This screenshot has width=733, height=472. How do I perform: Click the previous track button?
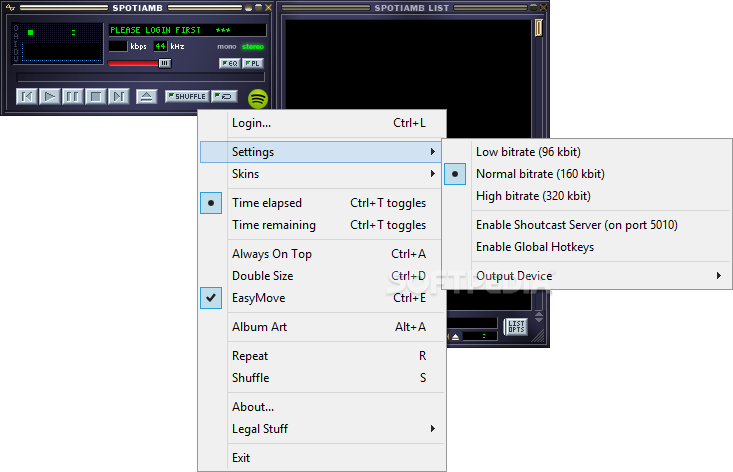pyautogui.click(x=27, y=97)
